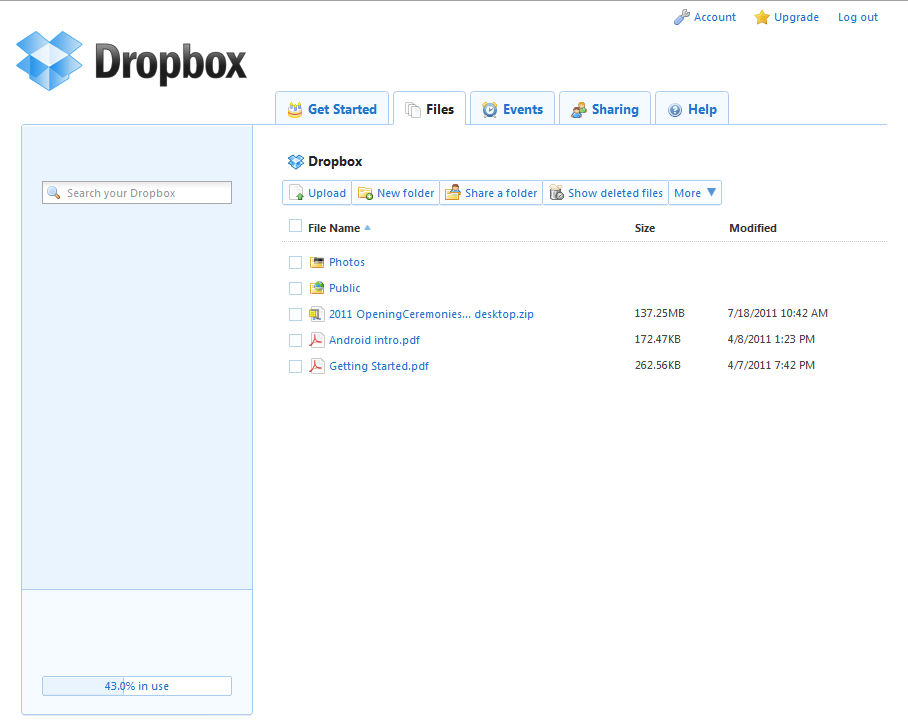Click the 137.25MB size value

(x=660, y=313)
